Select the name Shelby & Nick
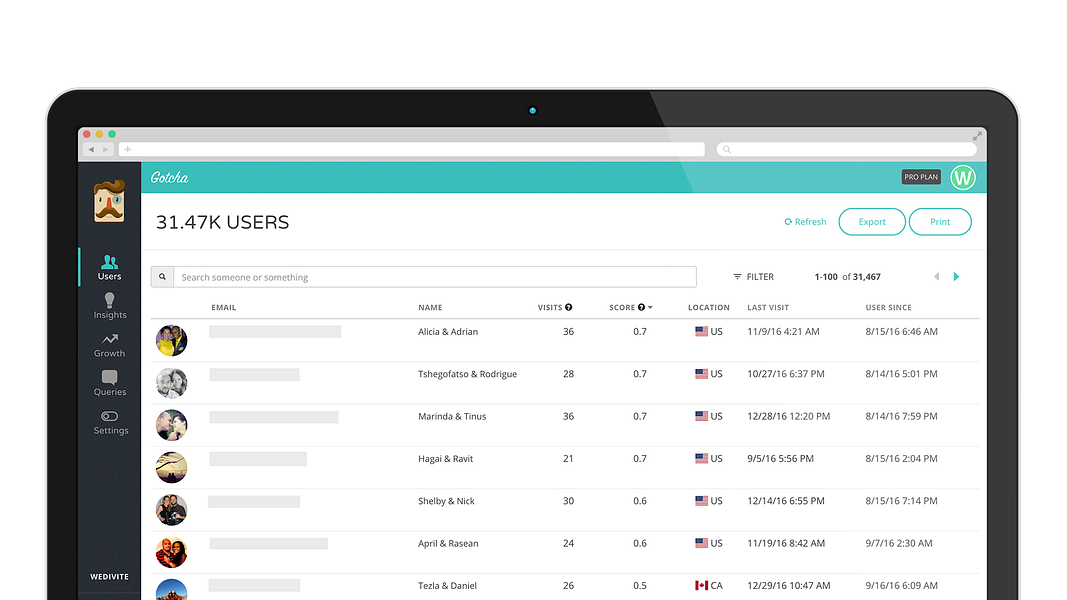This screenshot has width=1067, height=600. (x=446, y=501)
